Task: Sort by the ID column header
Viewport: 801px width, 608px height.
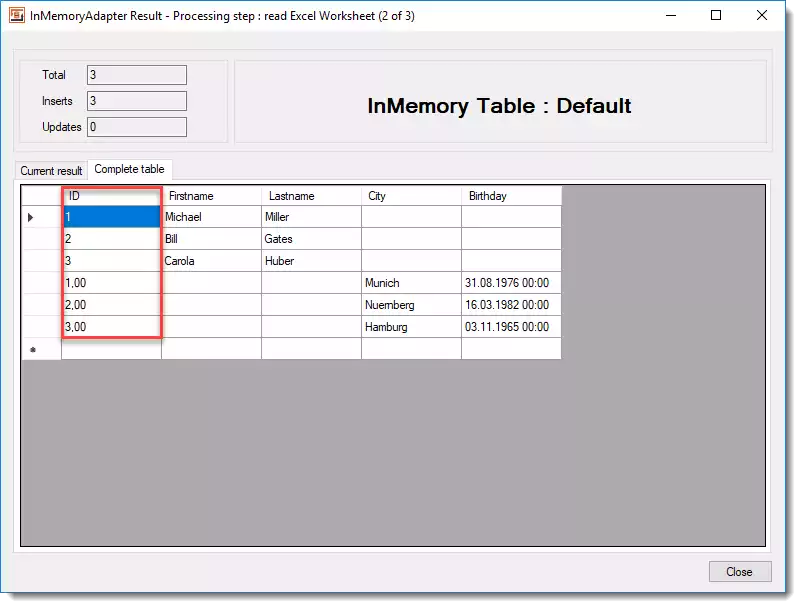Action: (x=111, y=196)
